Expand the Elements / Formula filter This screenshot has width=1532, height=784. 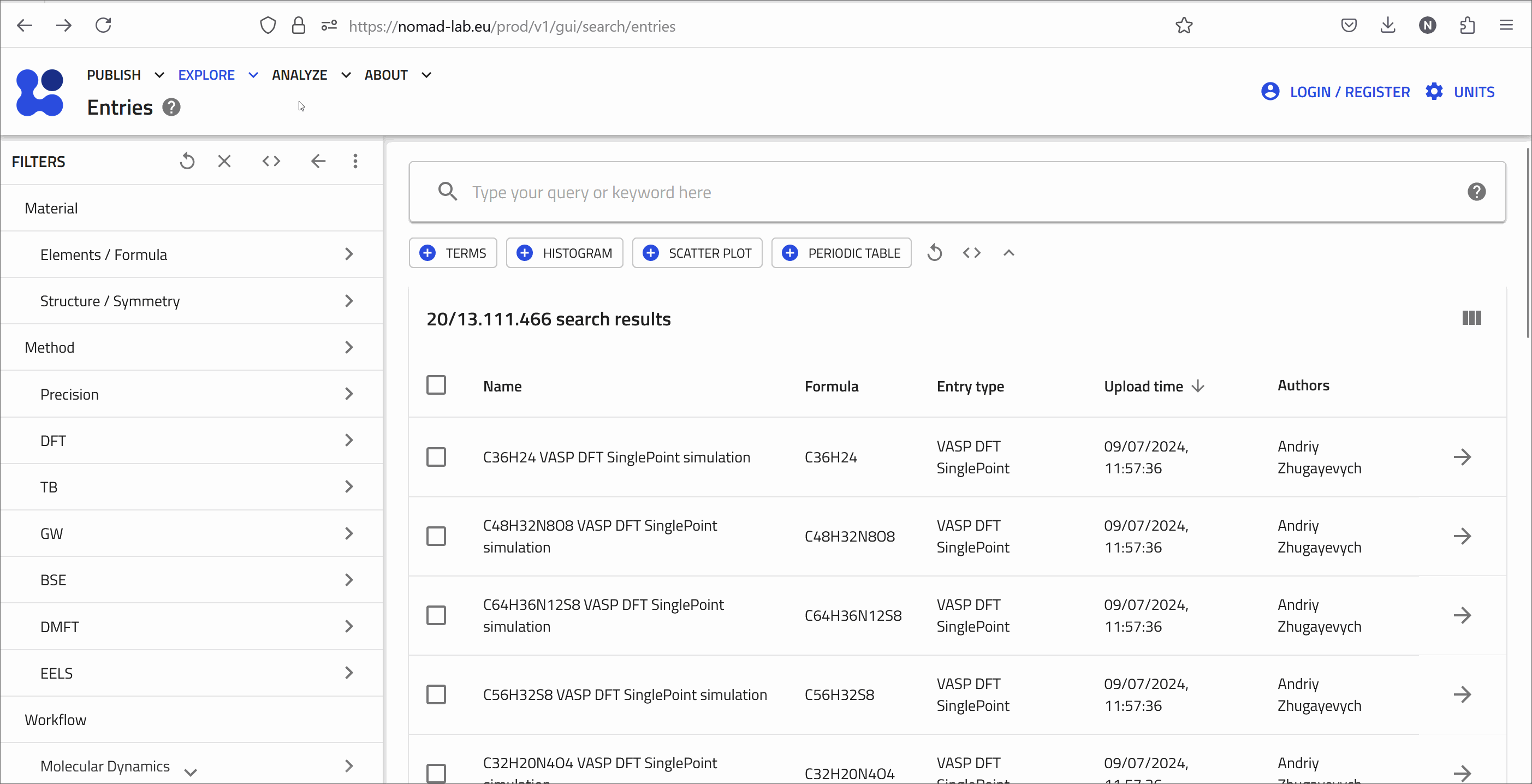pyautogui.click(x=349, y=254)
